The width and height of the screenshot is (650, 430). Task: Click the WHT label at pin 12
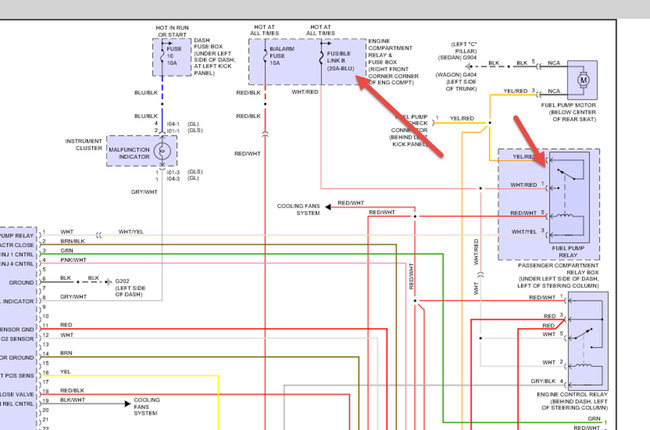coord(67,335)
